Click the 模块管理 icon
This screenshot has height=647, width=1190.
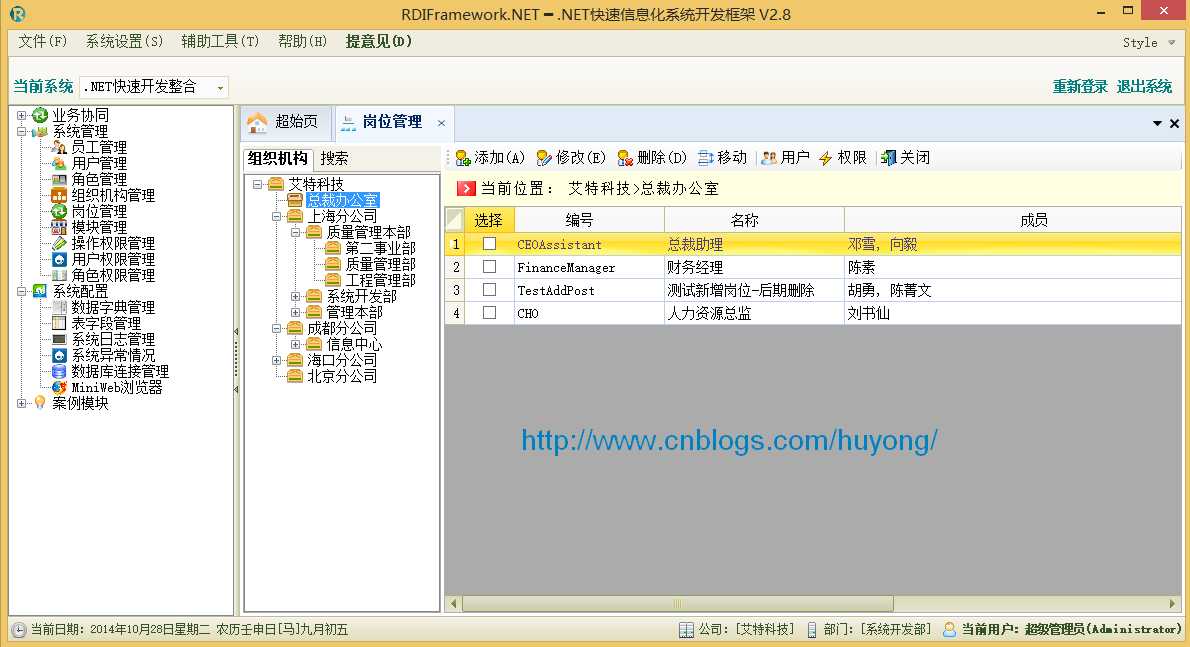[x=59, y=227]
